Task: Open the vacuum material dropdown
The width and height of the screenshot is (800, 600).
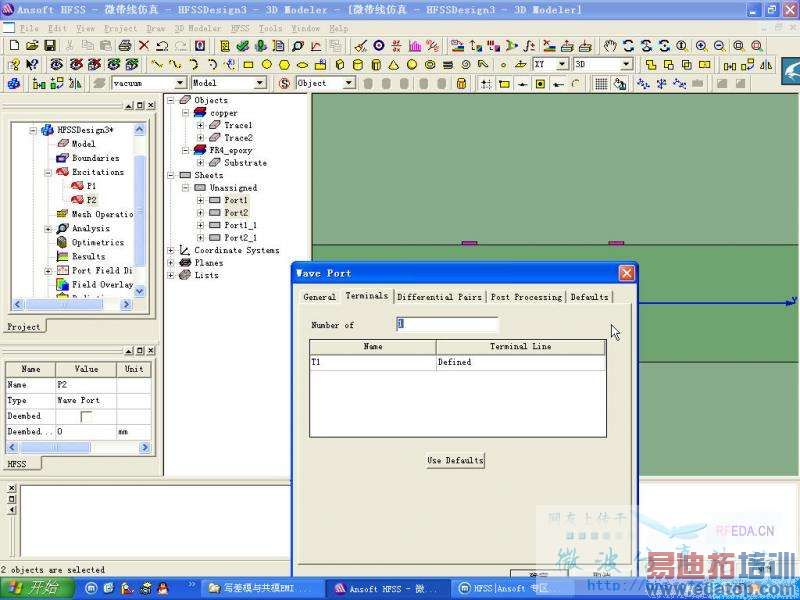Action: click(180, 84)
